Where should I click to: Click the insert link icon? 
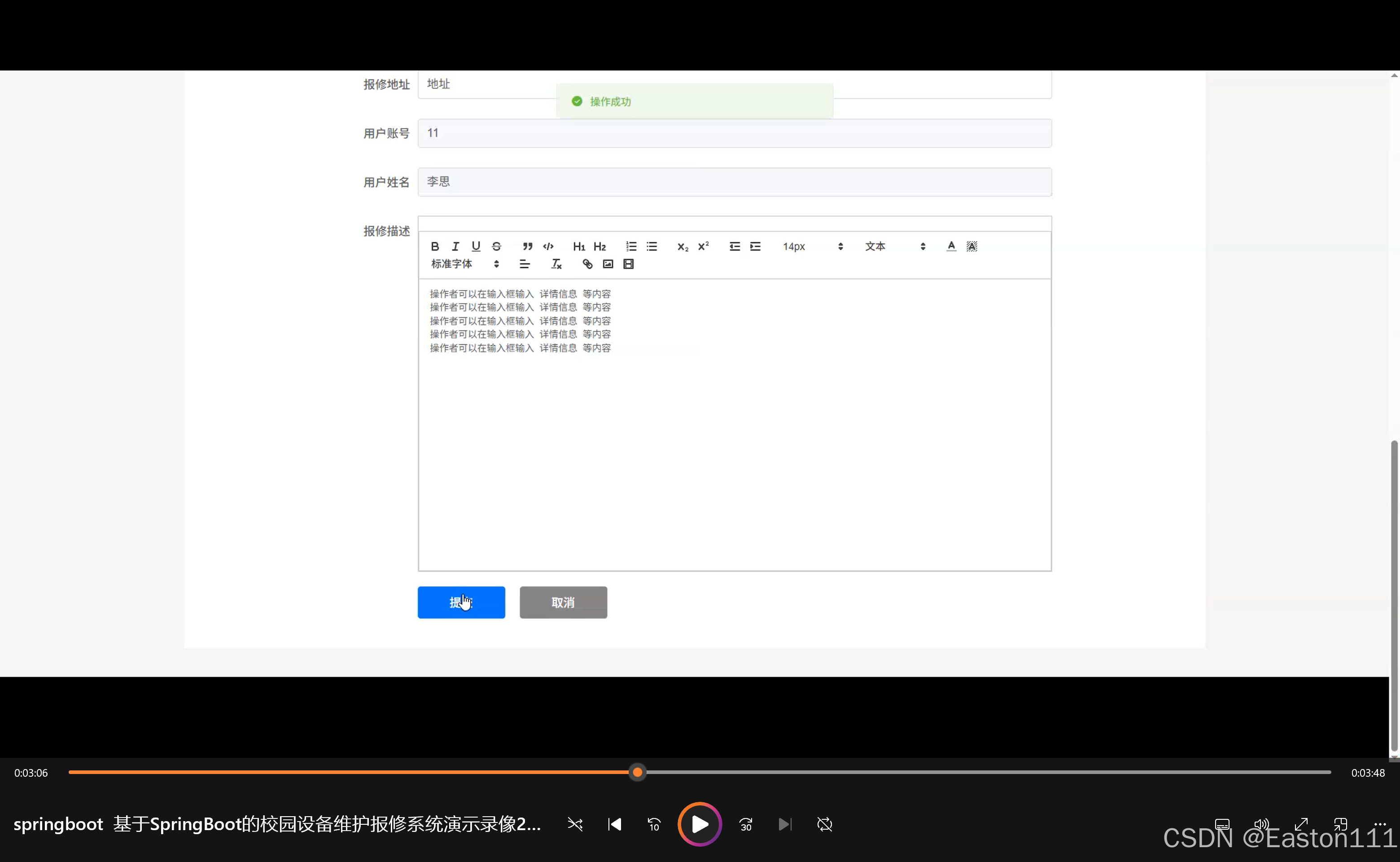coord(587,264)
